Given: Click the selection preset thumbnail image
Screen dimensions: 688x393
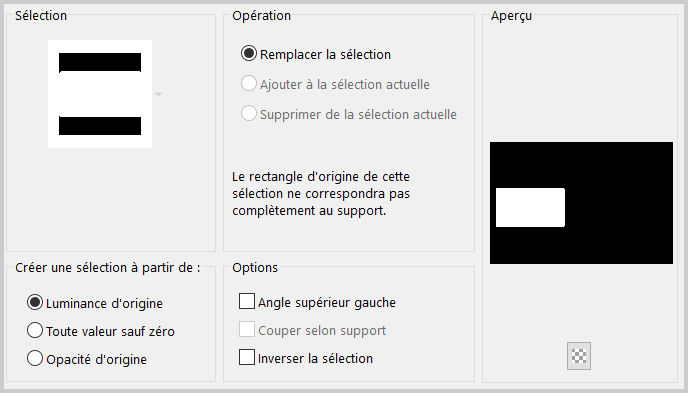Looking at the screenshot, I should coord(100,94).
